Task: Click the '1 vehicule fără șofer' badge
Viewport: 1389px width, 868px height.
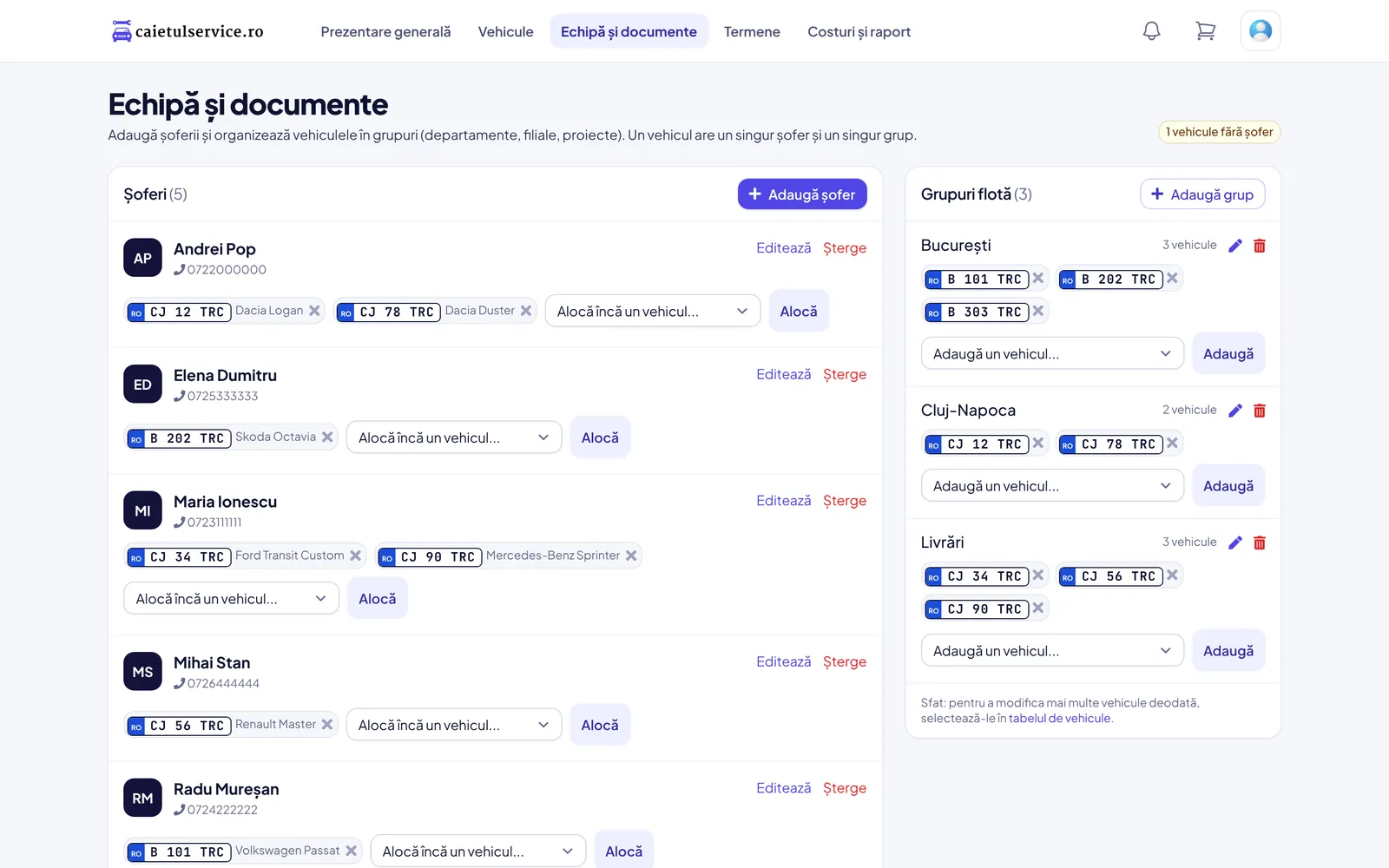Action: pos(1219,132)
